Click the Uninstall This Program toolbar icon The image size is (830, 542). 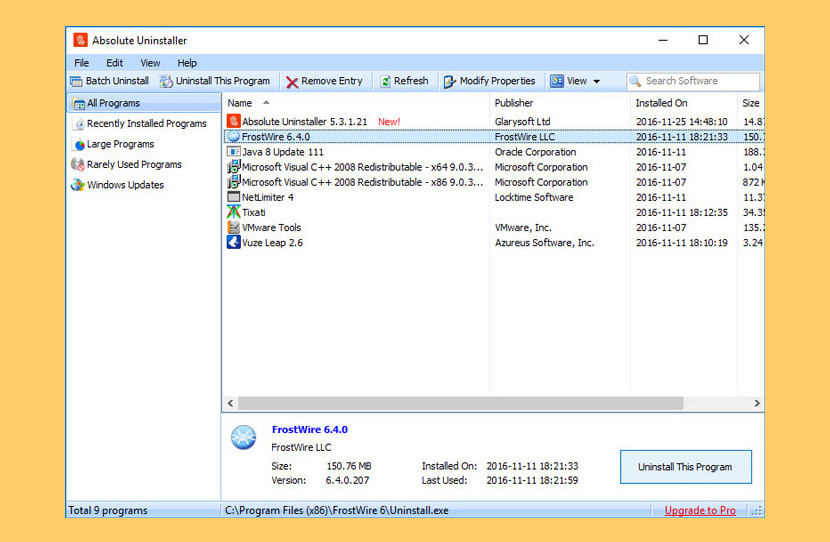[x=166, y=81]
